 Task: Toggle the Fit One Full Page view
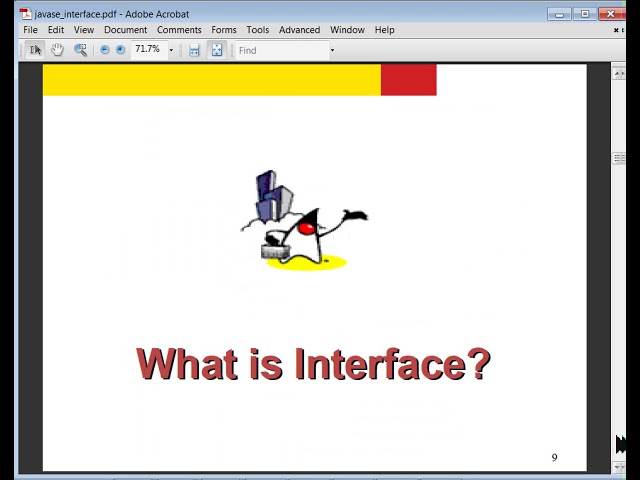(217, 50)
